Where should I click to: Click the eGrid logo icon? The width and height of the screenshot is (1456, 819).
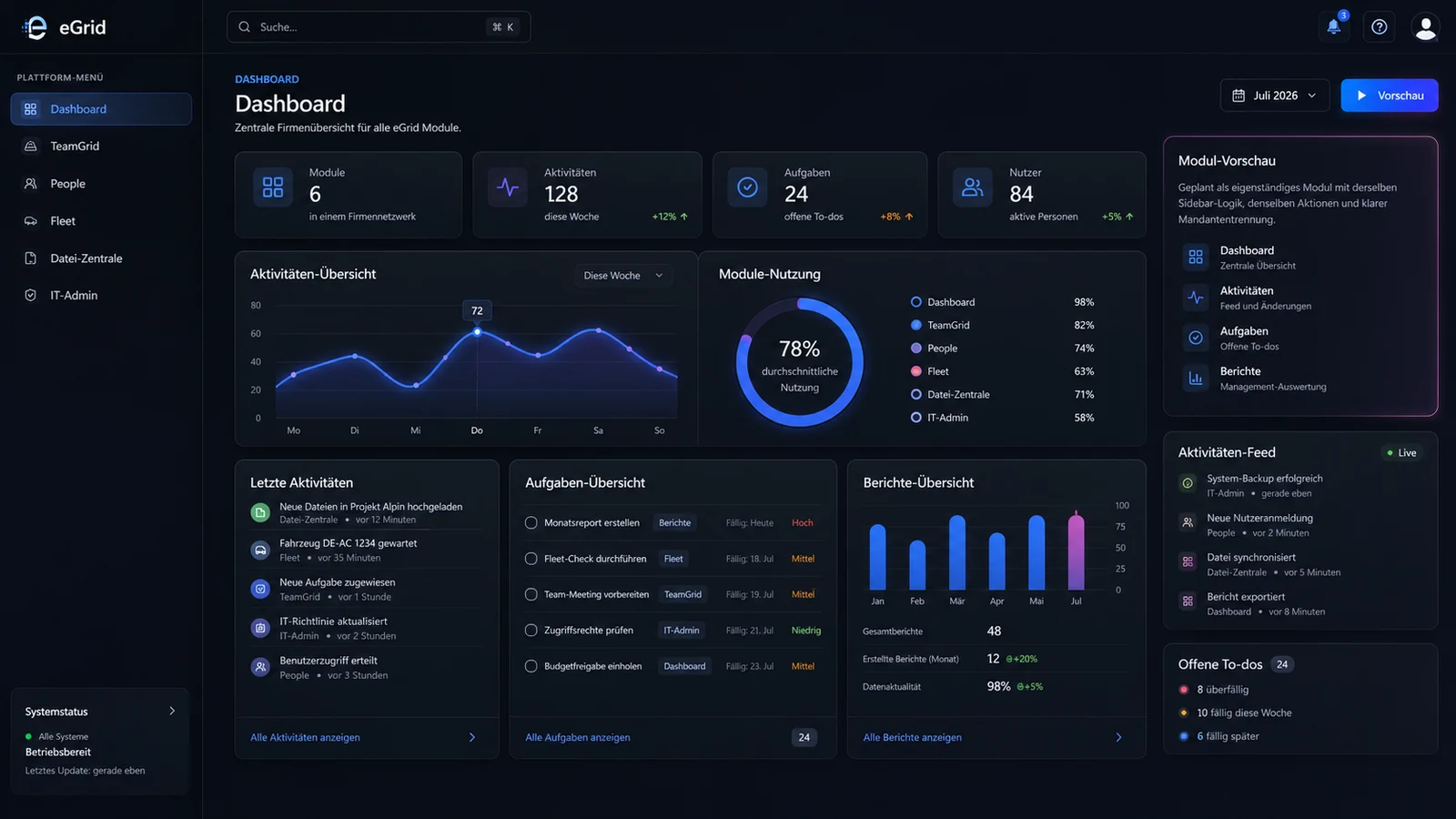click(35, 27)
